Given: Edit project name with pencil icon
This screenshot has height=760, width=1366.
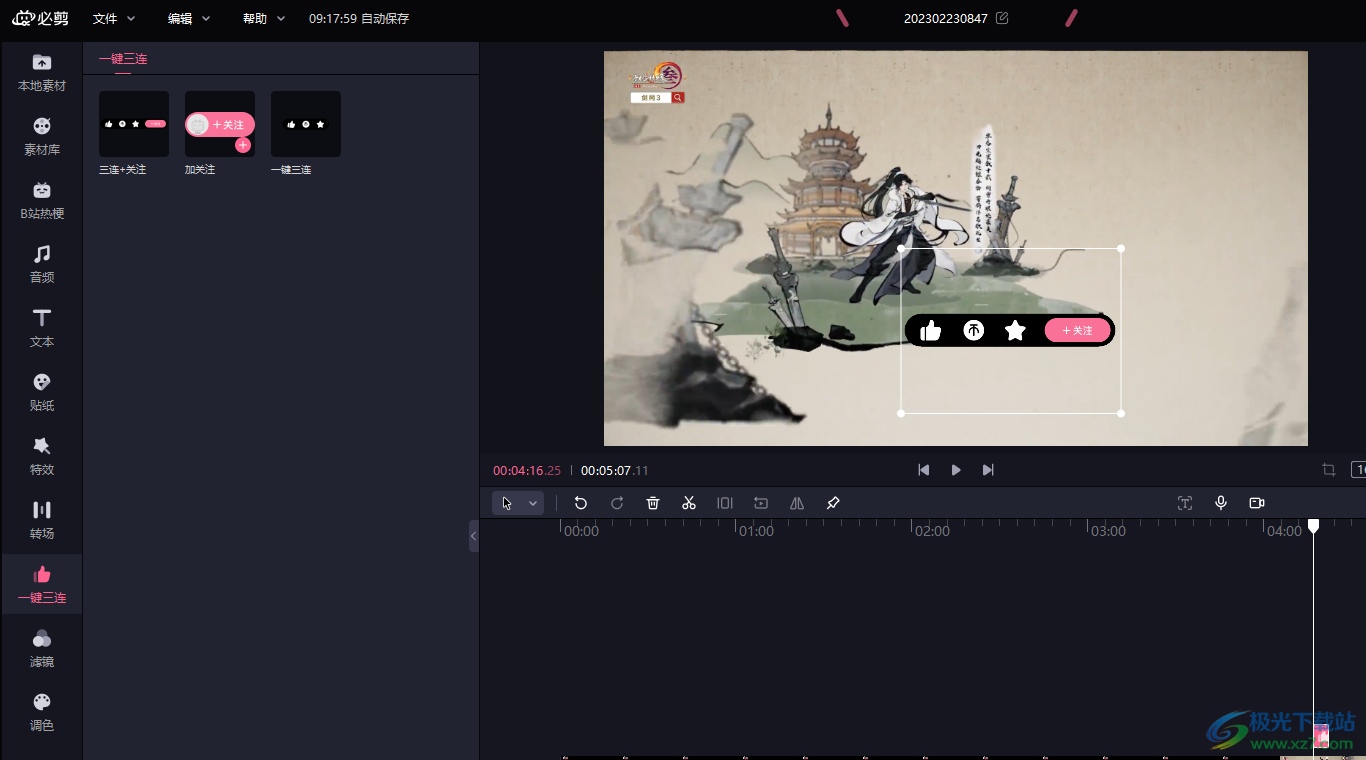Looking at the screenshot, I should pyautogui.click(x=1002, y=18).
